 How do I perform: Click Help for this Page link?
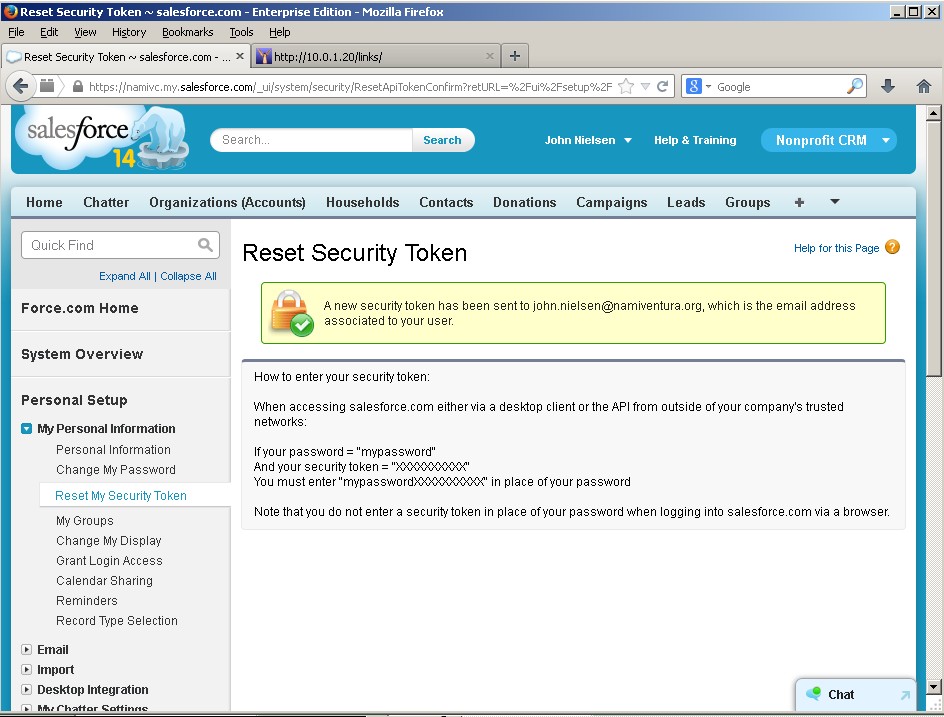[x=836, y=248]
